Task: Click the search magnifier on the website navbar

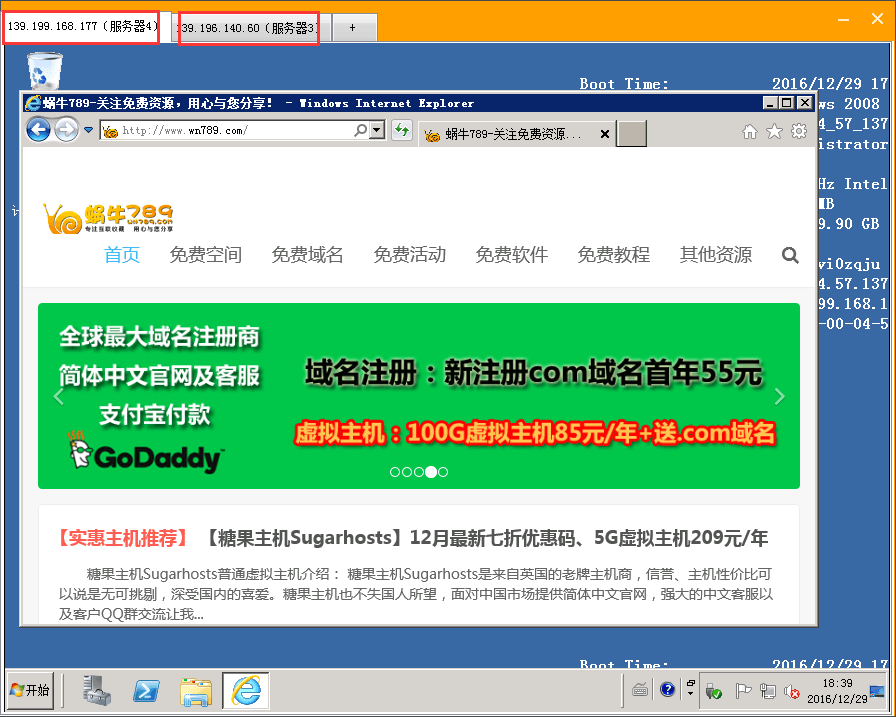Action: point(790,255)
